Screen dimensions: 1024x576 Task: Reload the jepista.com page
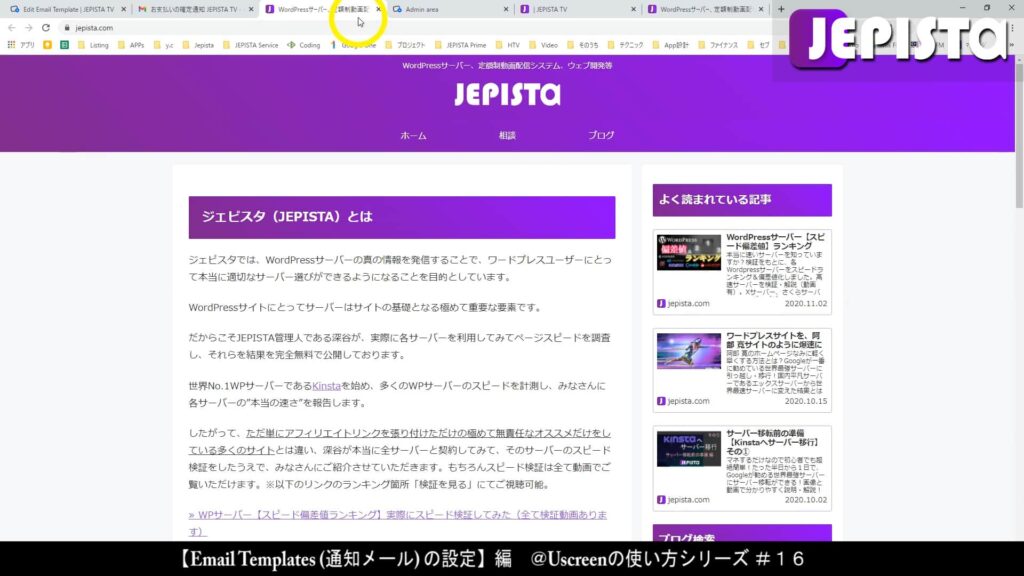tap(46, 28)
